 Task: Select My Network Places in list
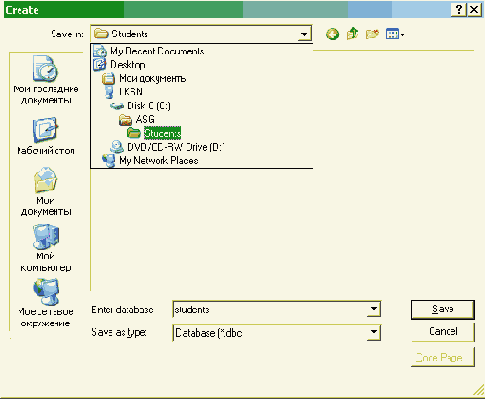tap(150, 161)
